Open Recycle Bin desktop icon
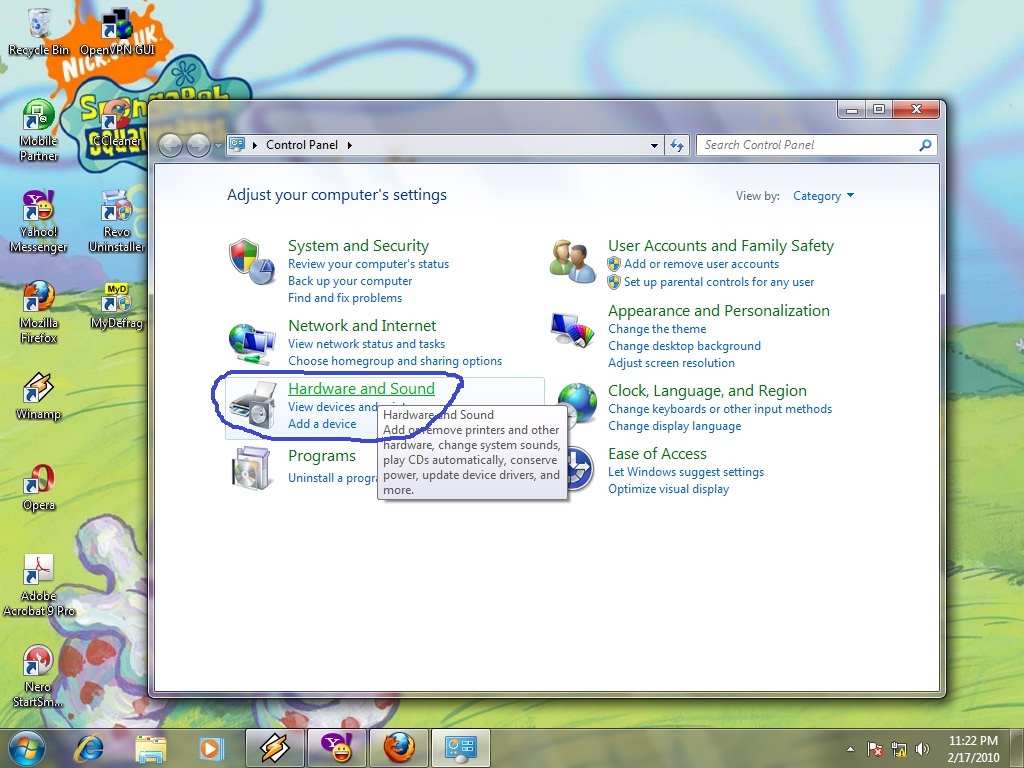1024x768 pixels. (39, 33)
